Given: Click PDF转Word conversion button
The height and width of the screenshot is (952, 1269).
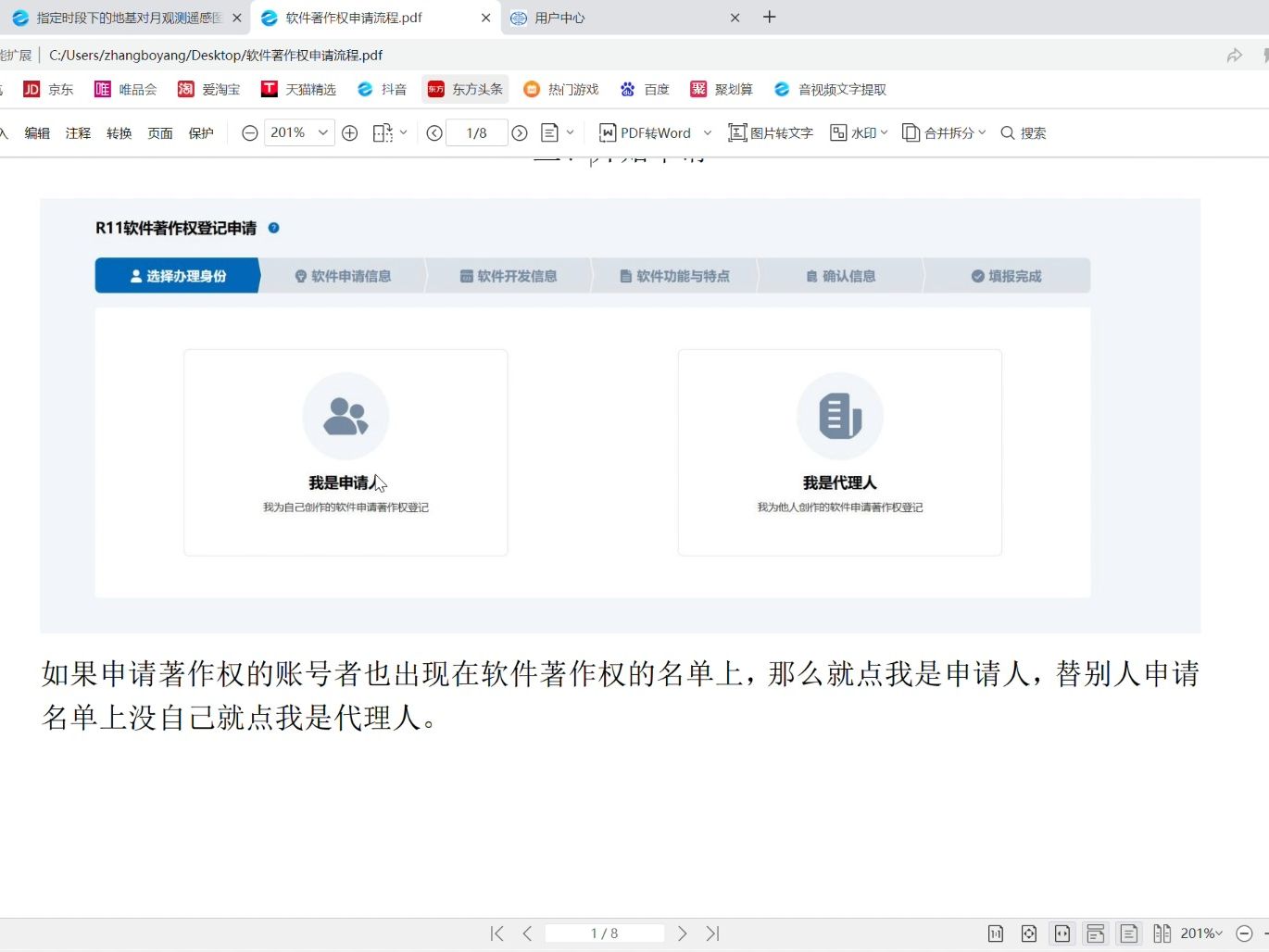Looking at the screenshot, I should pyautogui.click(x=646, y=133).
